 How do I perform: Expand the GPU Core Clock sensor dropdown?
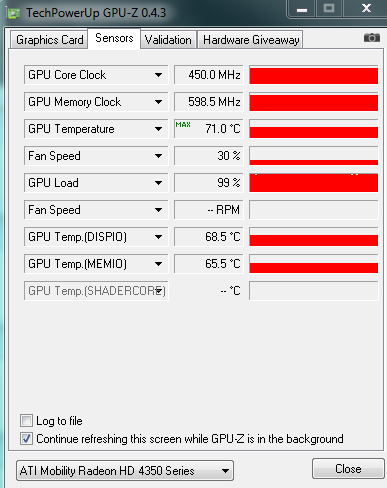tap(158, 75)
